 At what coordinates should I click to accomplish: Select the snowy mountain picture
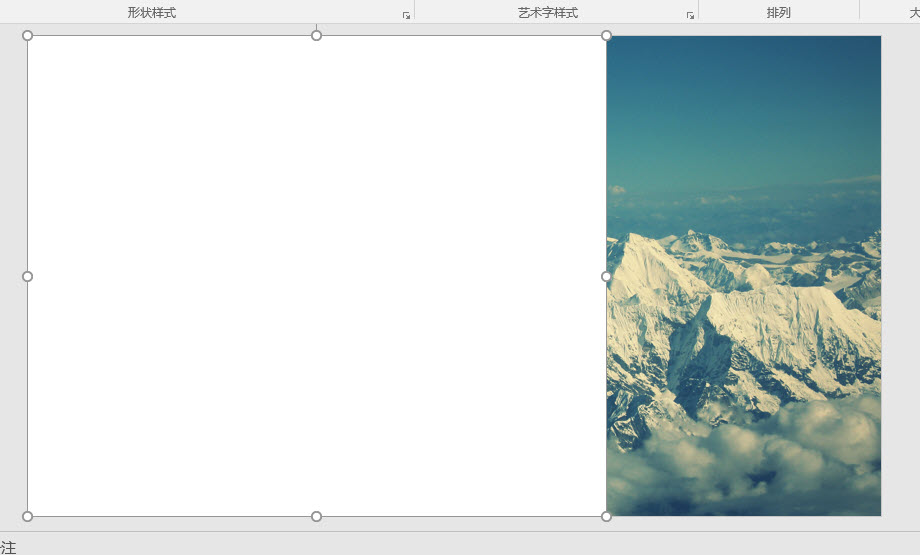click(744, 276)
